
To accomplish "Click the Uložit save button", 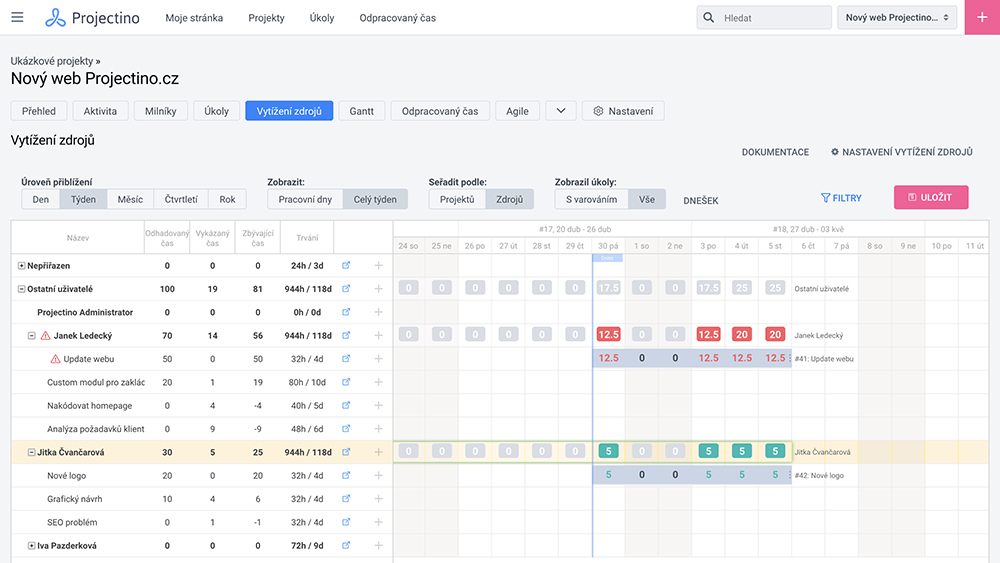I will click(930, 197).
